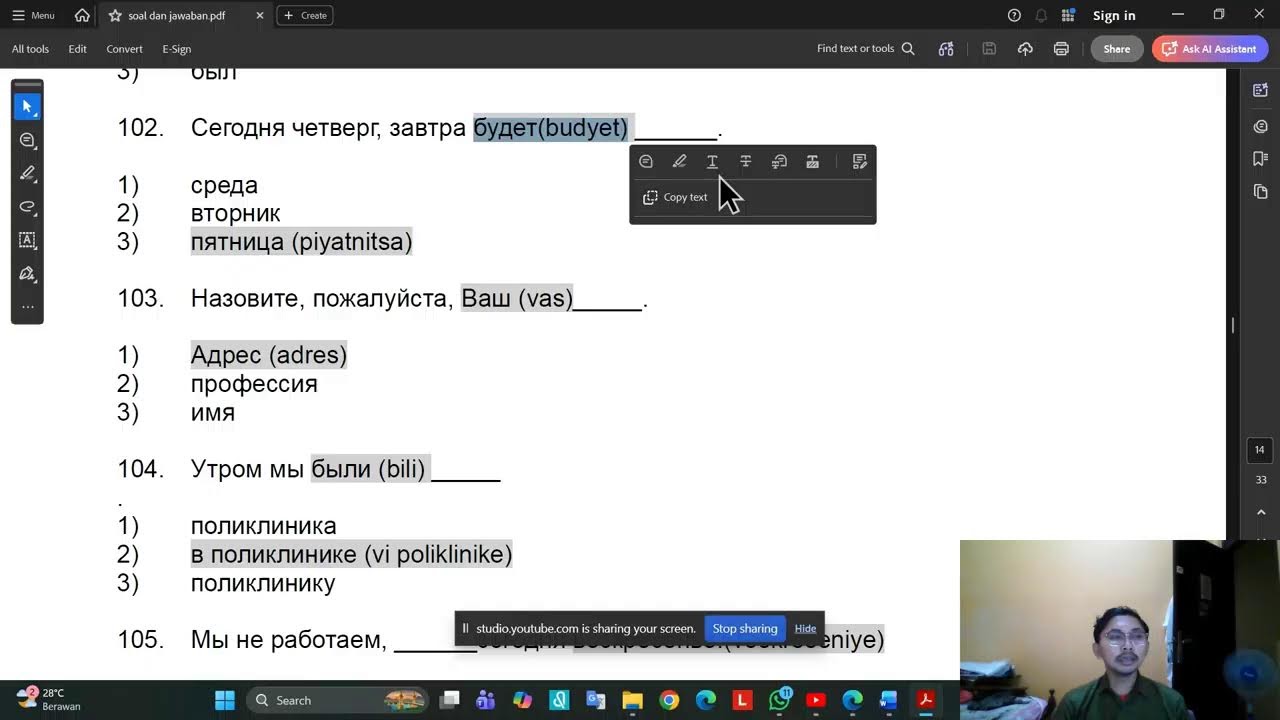Image resolution: width=1280 pixels, height=720 pixels.
Task: Click Find text or tools search
Action: click(x=866, y=48)
